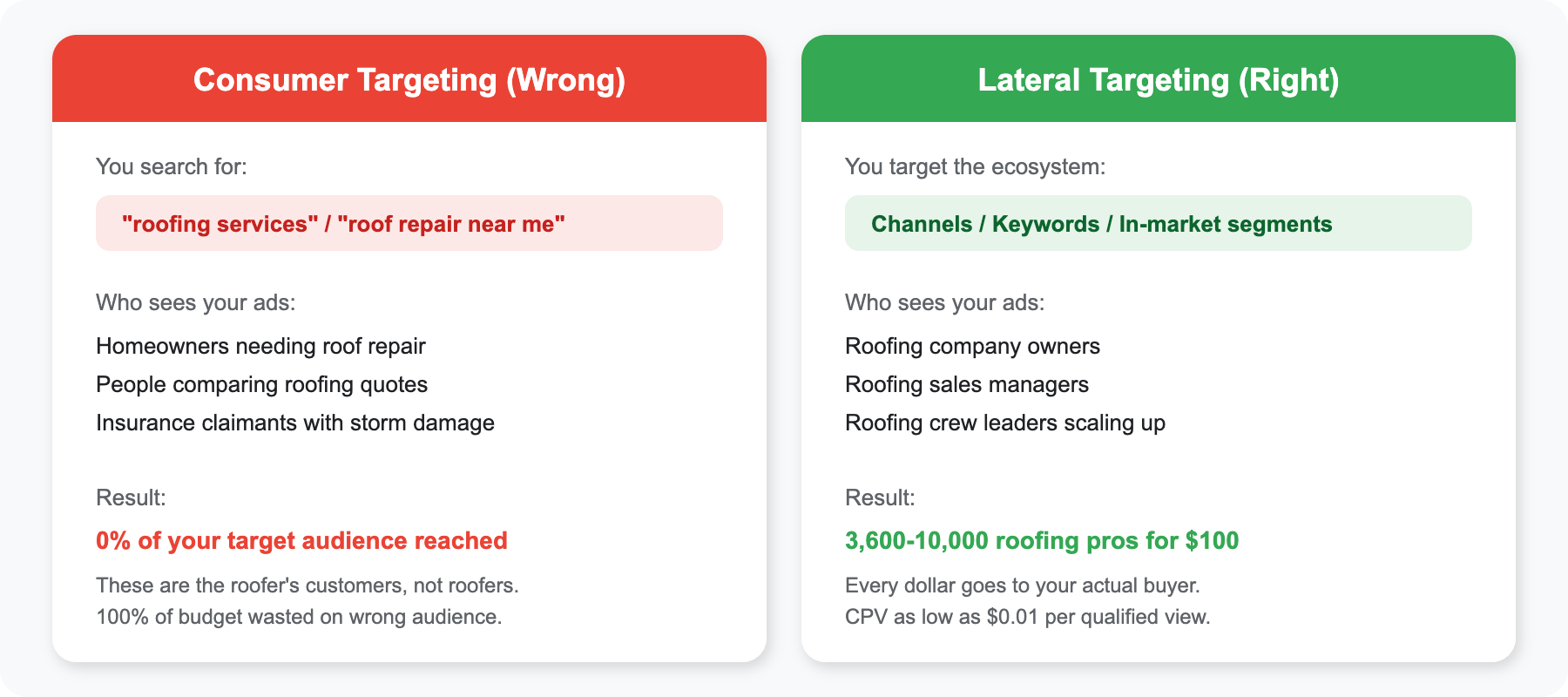Click "Homeowners needing roof repair" line
1568x697 pixels.
[260, 346]
